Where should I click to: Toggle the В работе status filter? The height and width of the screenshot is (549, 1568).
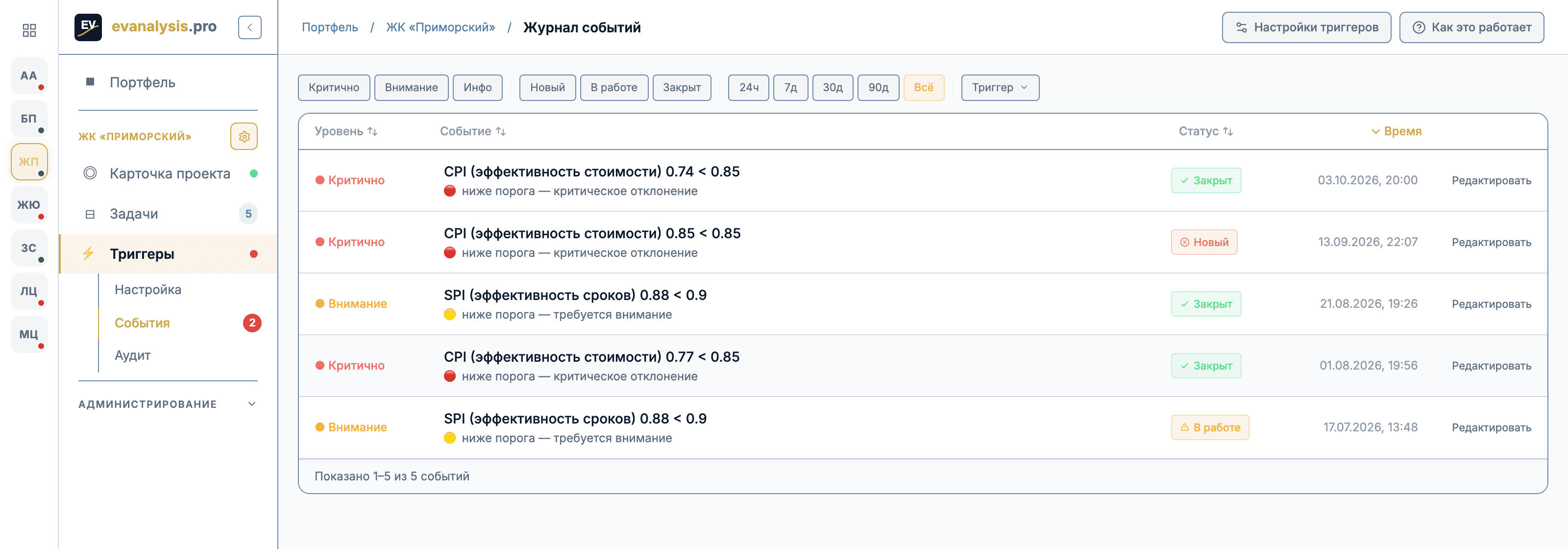[614, 88]
